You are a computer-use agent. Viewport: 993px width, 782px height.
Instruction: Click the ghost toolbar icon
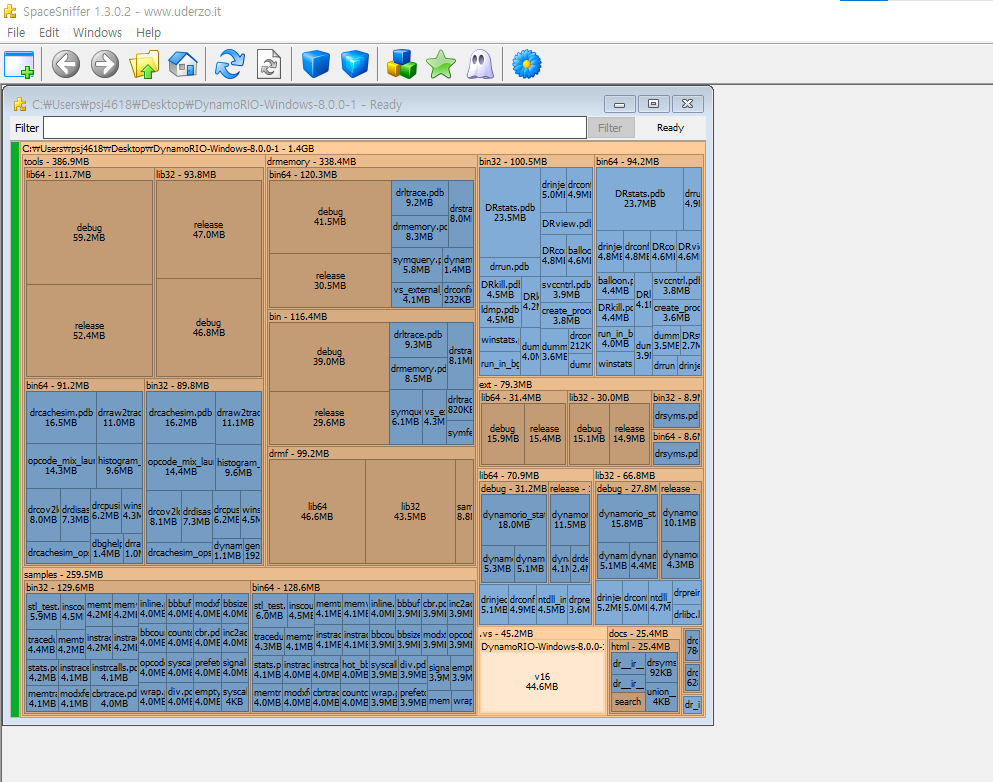(480, 65)
